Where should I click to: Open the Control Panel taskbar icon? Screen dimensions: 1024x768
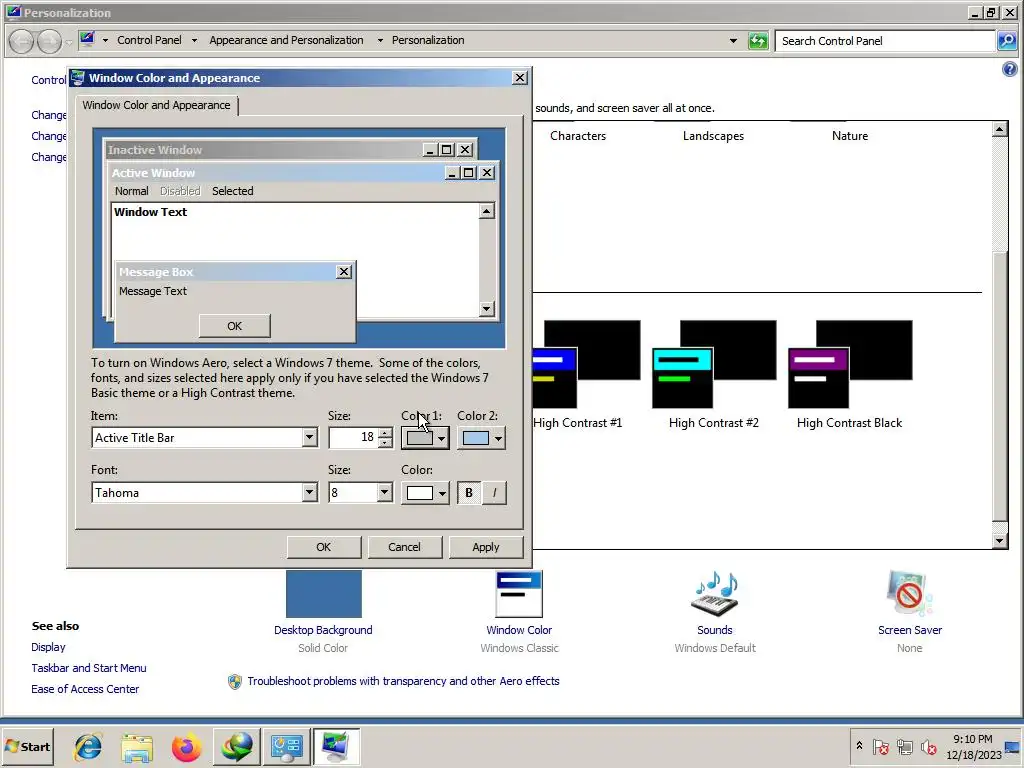click(x=286, y=746)
